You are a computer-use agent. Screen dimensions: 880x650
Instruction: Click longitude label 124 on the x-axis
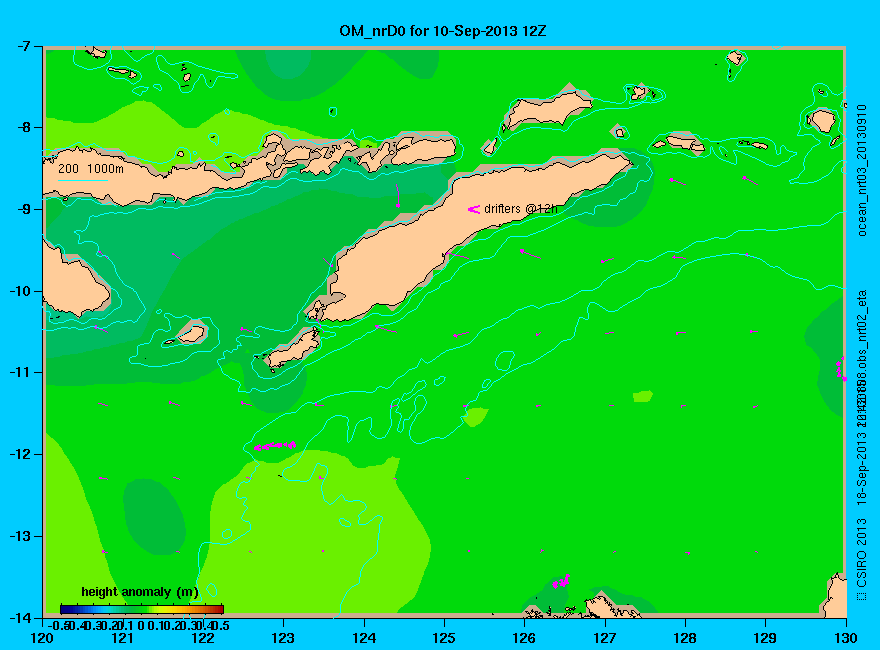coord(364,638)
